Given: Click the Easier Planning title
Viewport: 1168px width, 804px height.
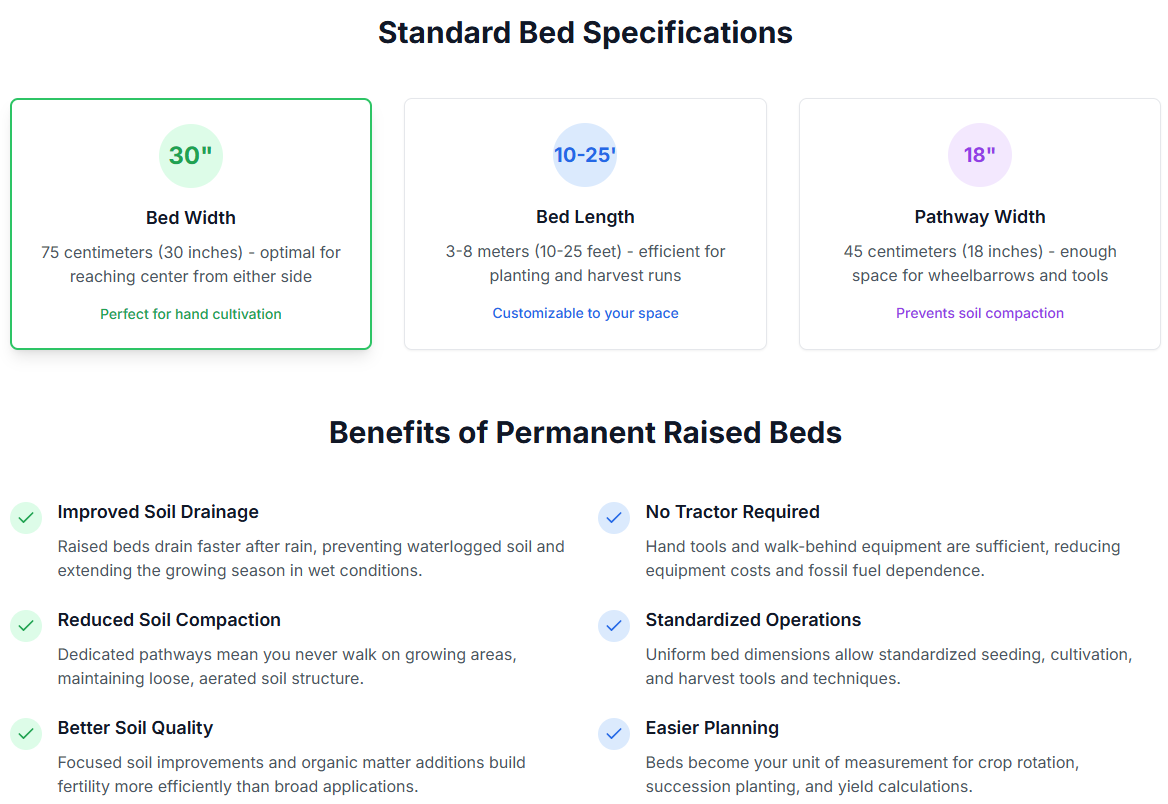Looking at the screenshot, I should (712, 728).
